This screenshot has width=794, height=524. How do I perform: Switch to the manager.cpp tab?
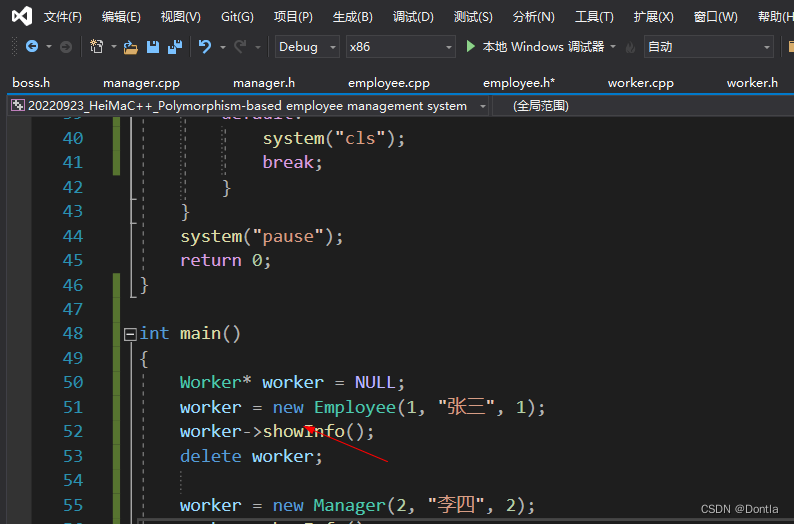(141, 83)
